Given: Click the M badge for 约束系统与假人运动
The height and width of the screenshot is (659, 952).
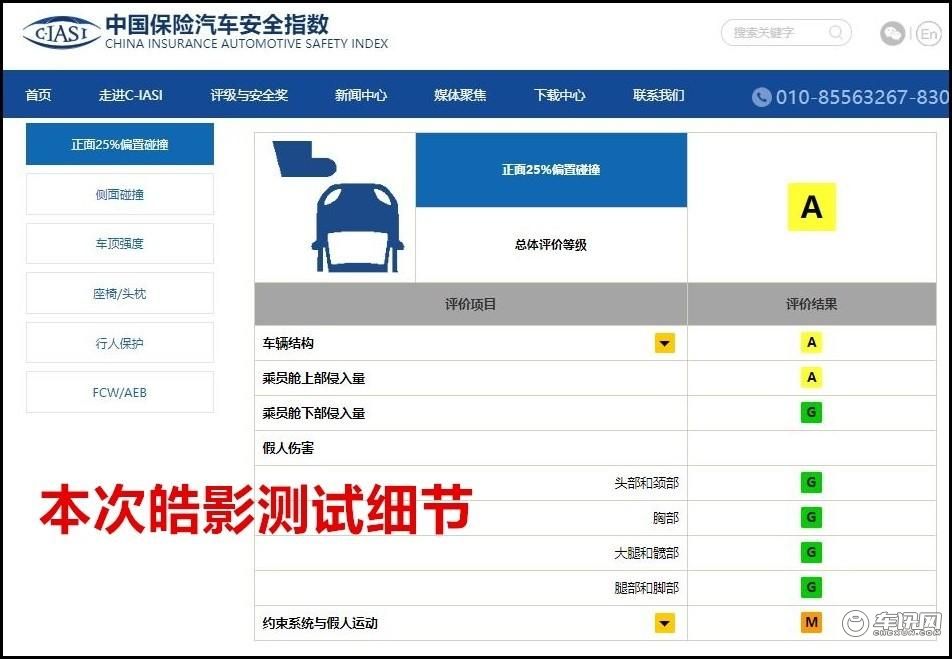Looking at the screenshot, I should tap(811, 623).
